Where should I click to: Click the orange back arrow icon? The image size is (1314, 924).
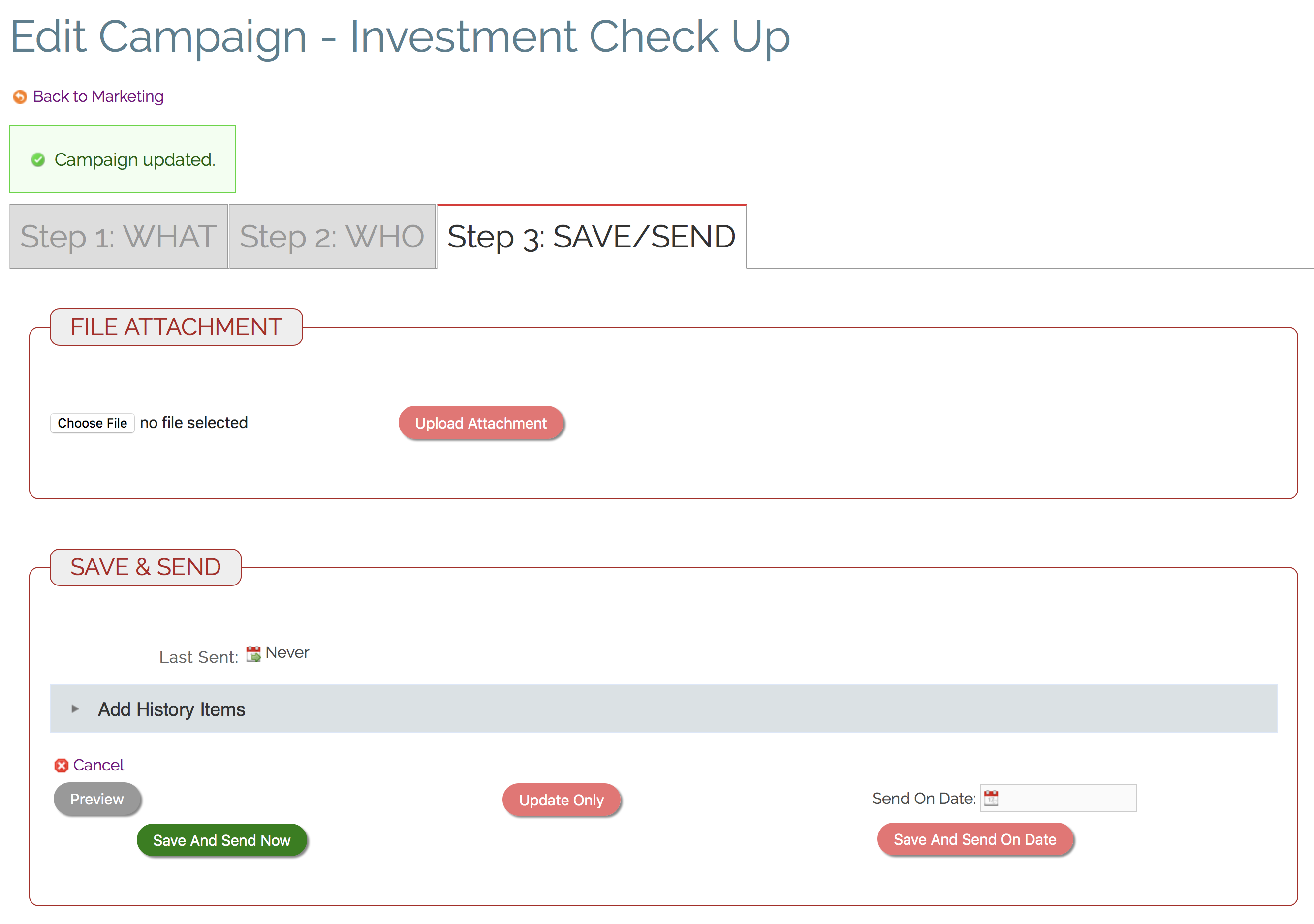(20, 97)
